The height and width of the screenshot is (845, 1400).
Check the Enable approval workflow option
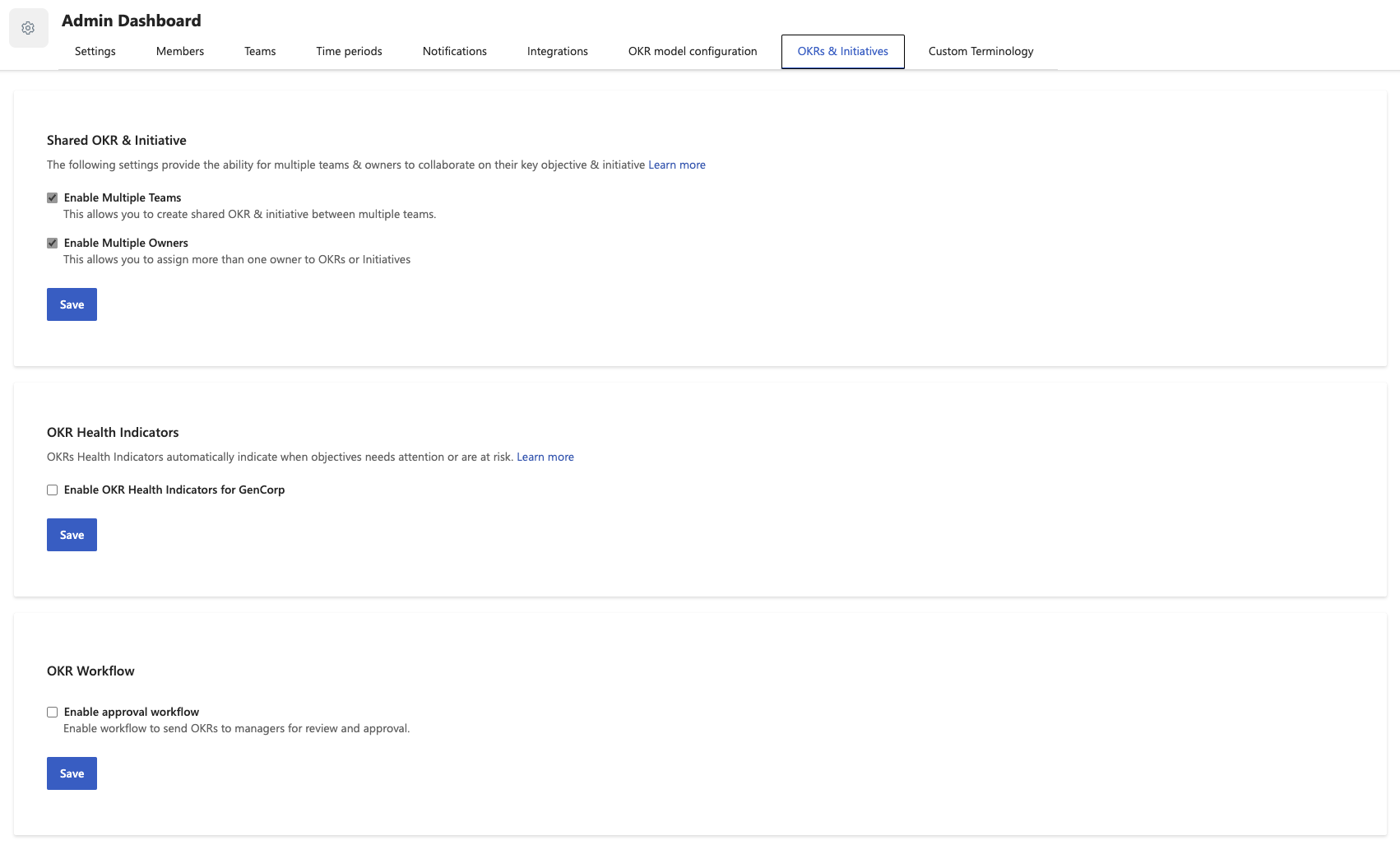(52, 712)
